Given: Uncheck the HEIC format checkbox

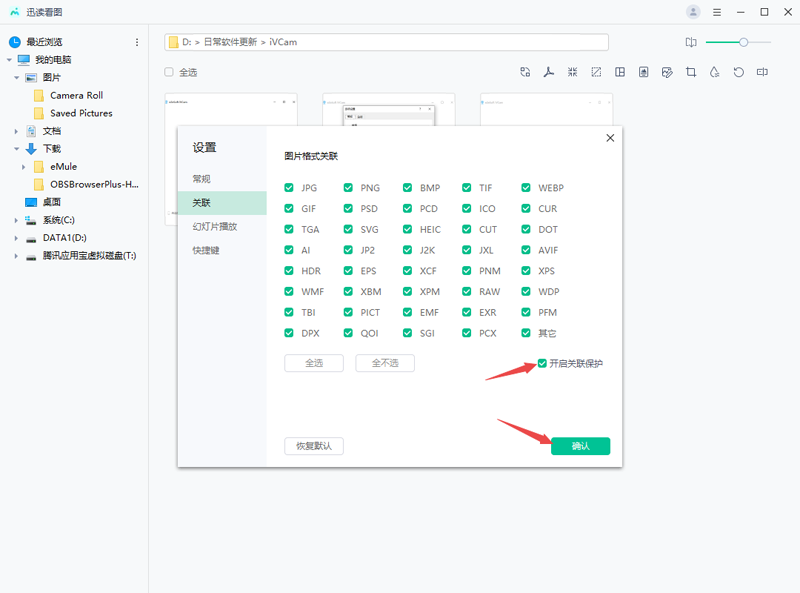Looking at the screenshot, I should tap(408, 230).
